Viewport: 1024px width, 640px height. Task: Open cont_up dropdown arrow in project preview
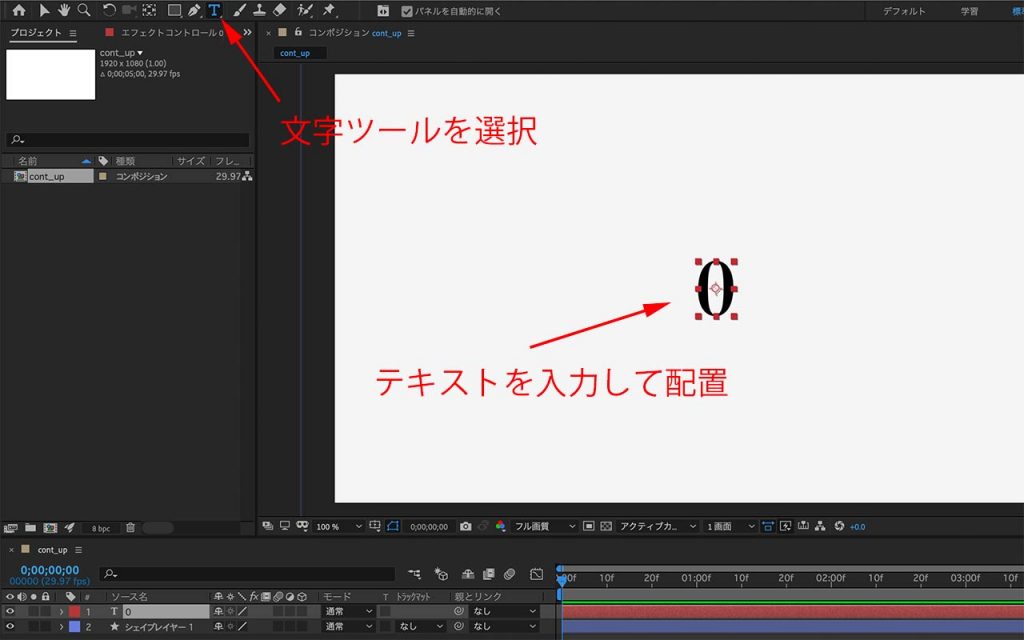pyautogui.click(x=140, y=53)
